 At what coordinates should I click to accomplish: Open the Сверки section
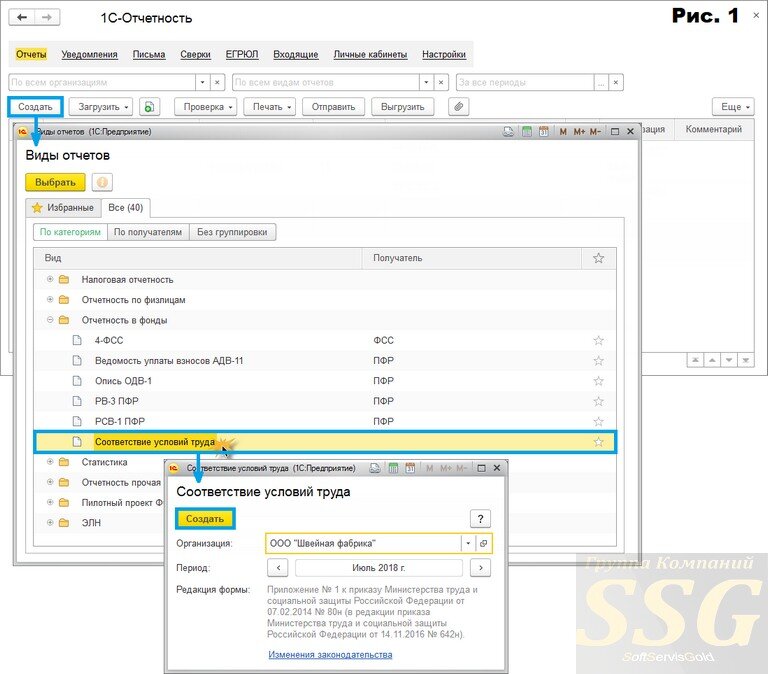point(195,54)
